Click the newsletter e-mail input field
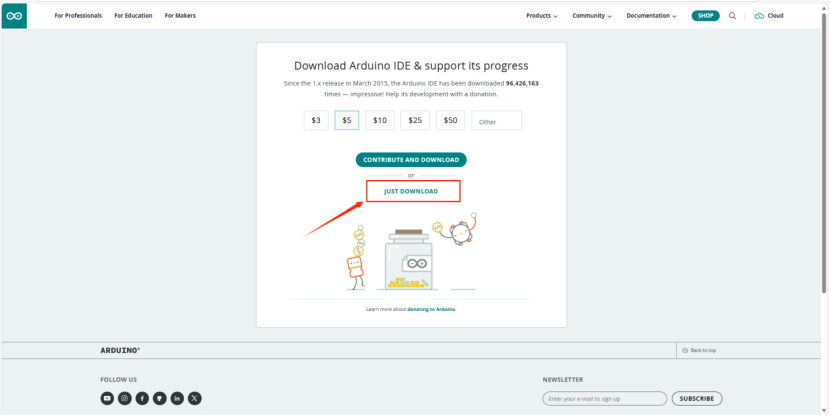 [x=604, y=398]
